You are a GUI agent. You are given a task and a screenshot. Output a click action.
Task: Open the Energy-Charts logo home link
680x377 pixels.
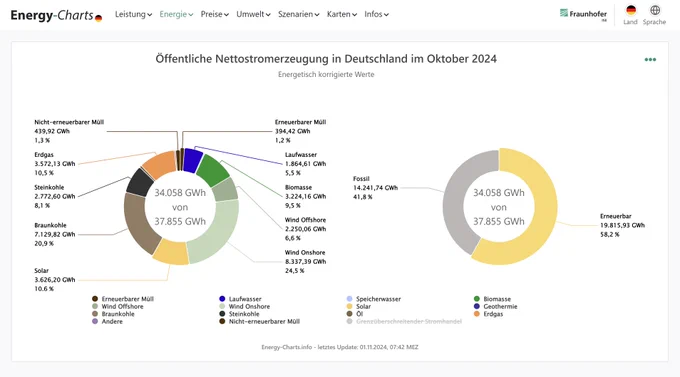pos(56,15)
